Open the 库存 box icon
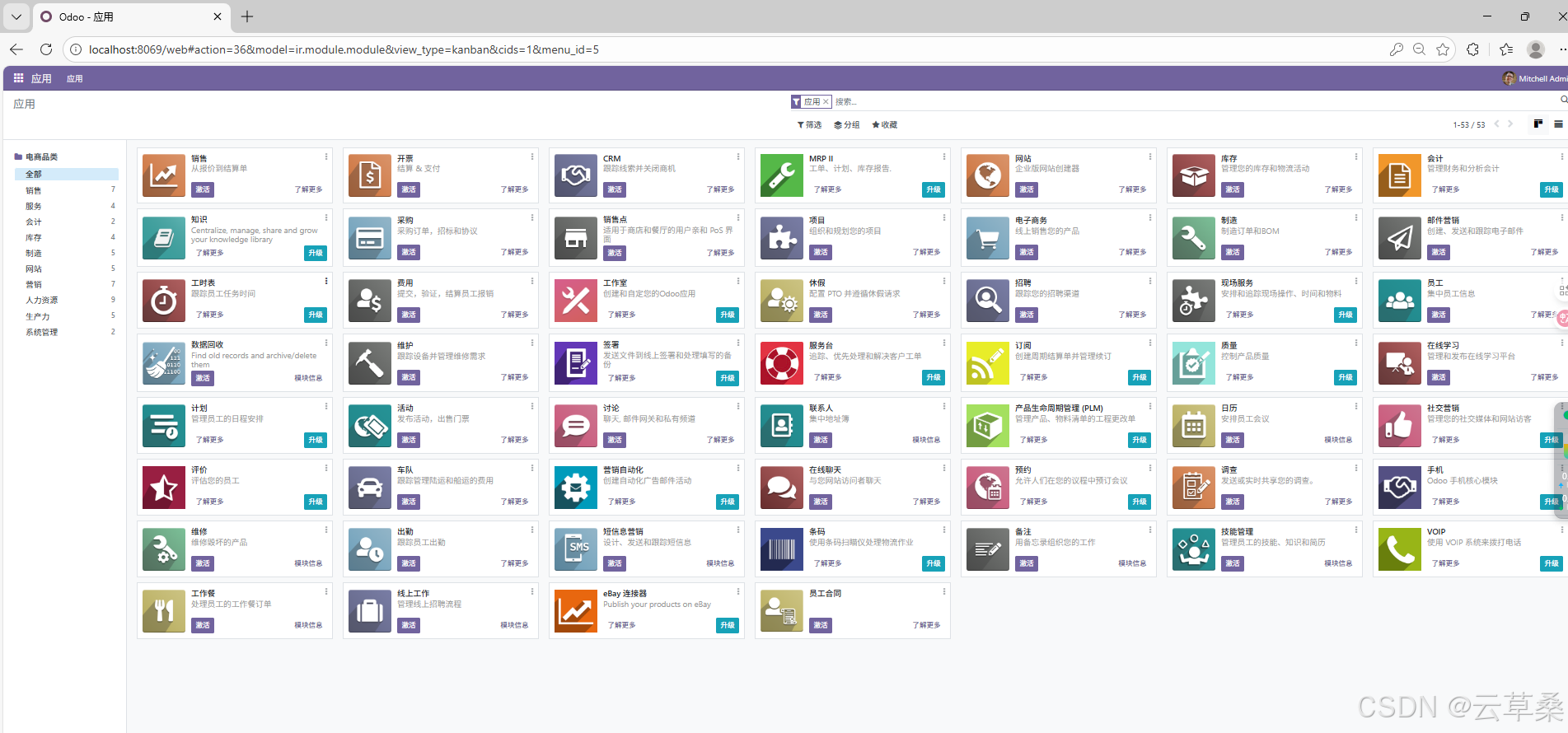The width and height of the screenshot is (1568, 733). pos(1193,175)
